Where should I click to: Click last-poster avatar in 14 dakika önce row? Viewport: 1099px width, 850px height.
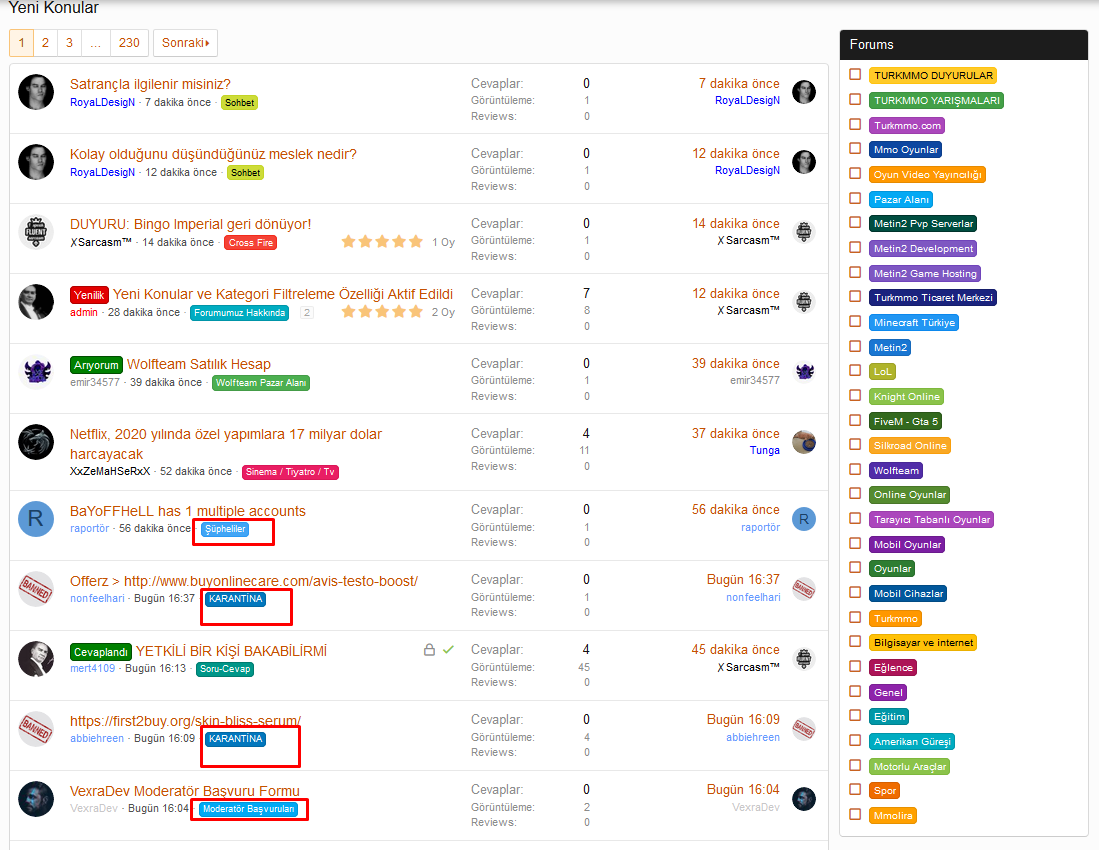point(804,232)
